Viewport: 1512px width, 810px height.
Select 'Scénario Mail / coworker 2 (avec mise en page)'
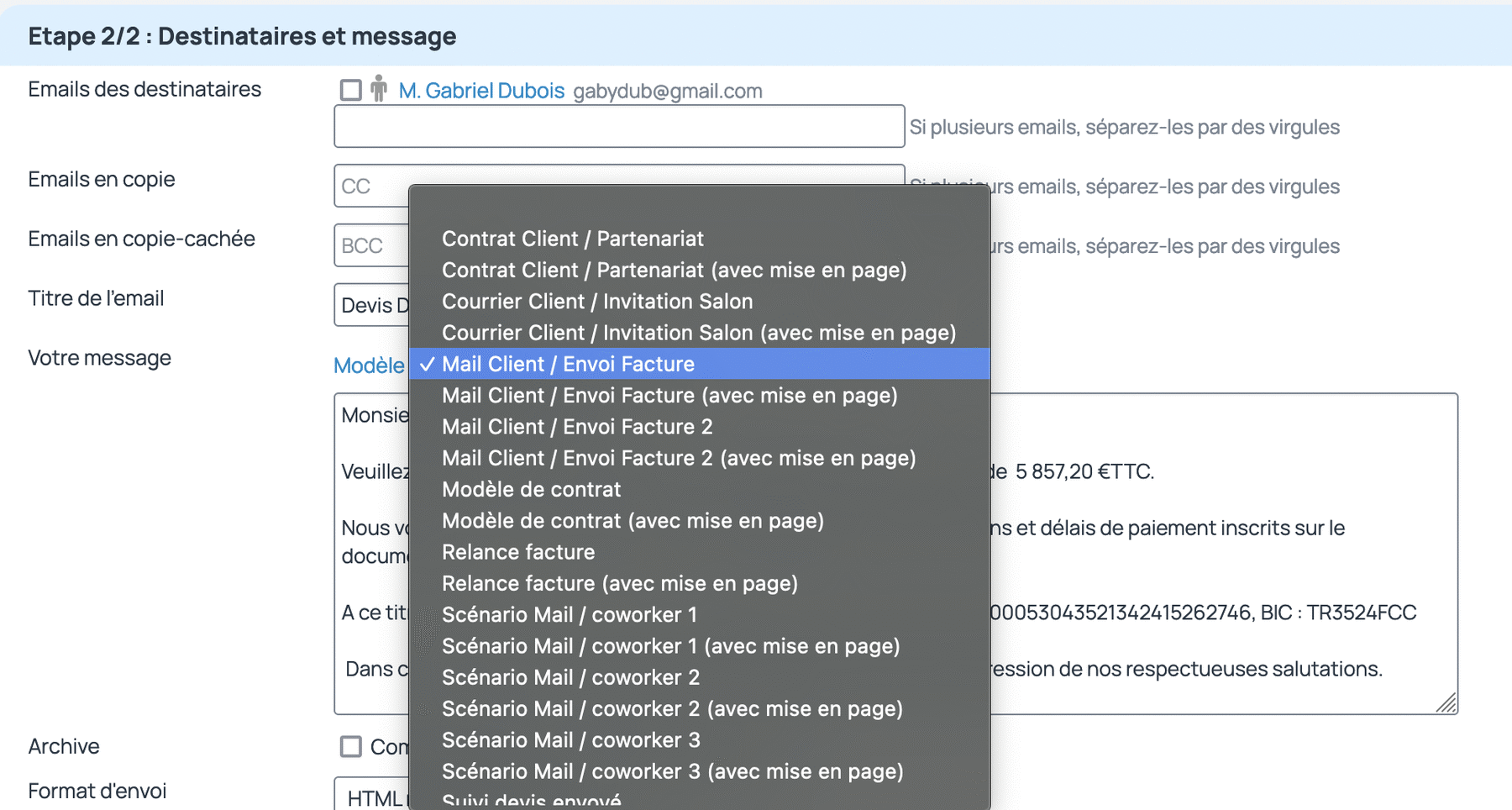coord(699,709)
